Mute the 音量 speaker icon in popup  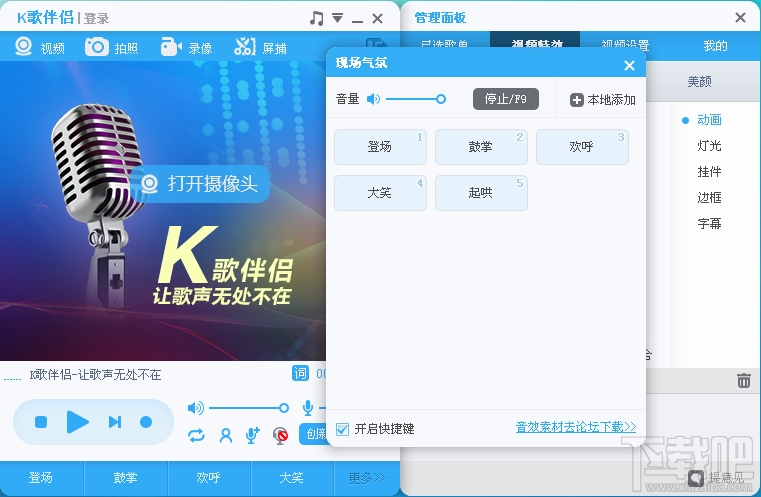pos(373,99)
